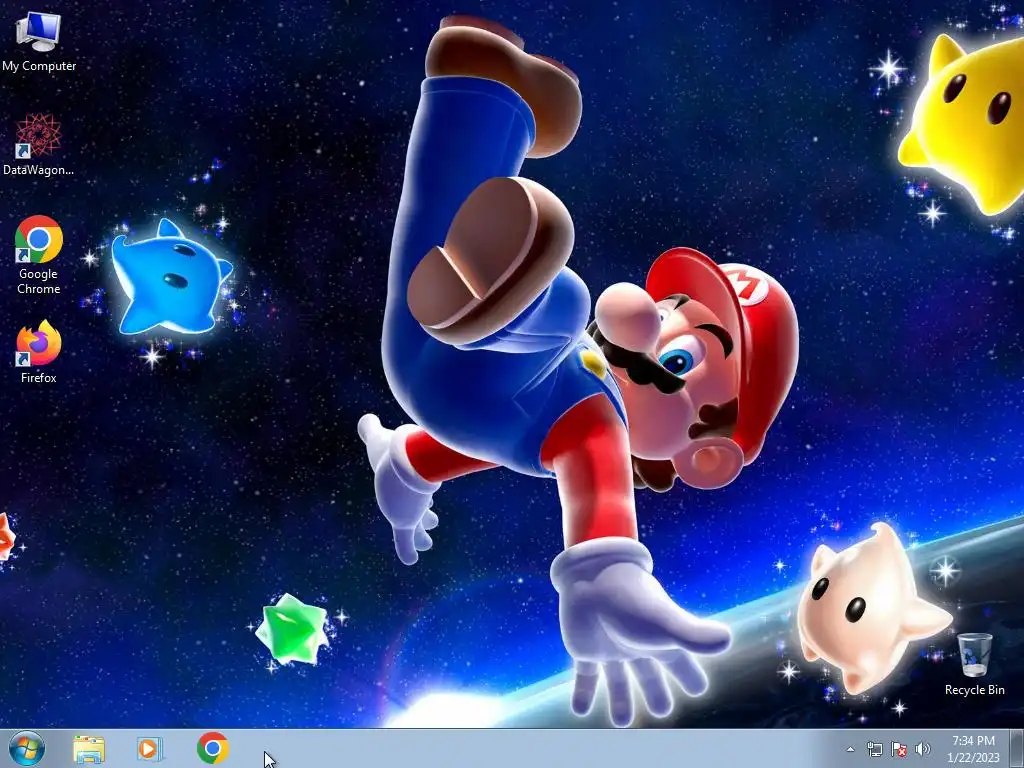Click the "Firefox" label text
Viewport: 1024px width, 768px height.
click(39, 377)
